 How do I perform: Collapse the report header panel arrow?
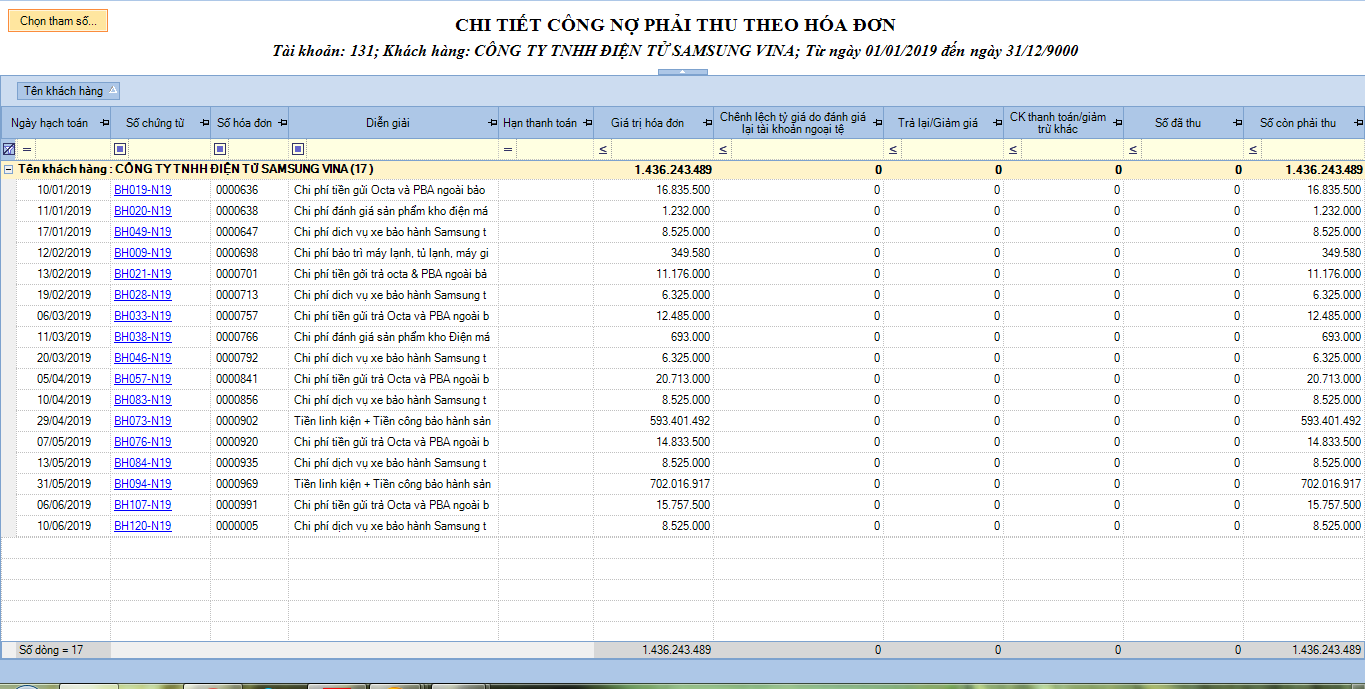[682, 72]
